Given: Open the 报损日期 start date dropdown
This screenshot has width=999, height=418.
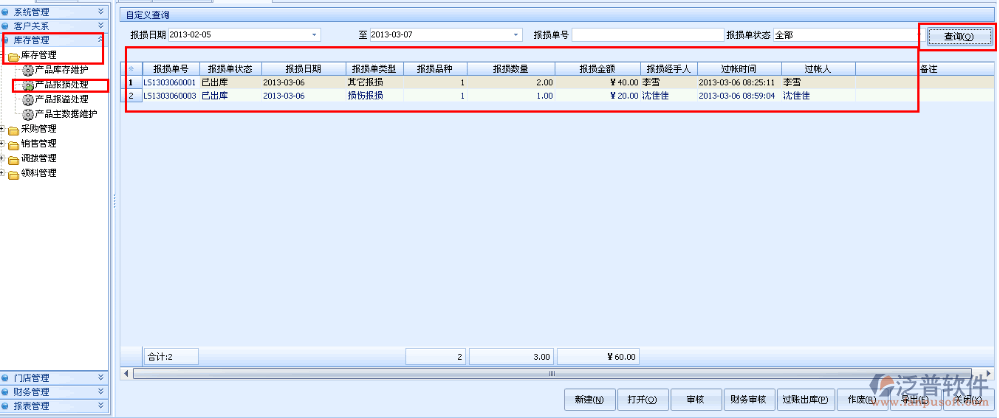Looking at the screenshot, I should click(314, 35).
